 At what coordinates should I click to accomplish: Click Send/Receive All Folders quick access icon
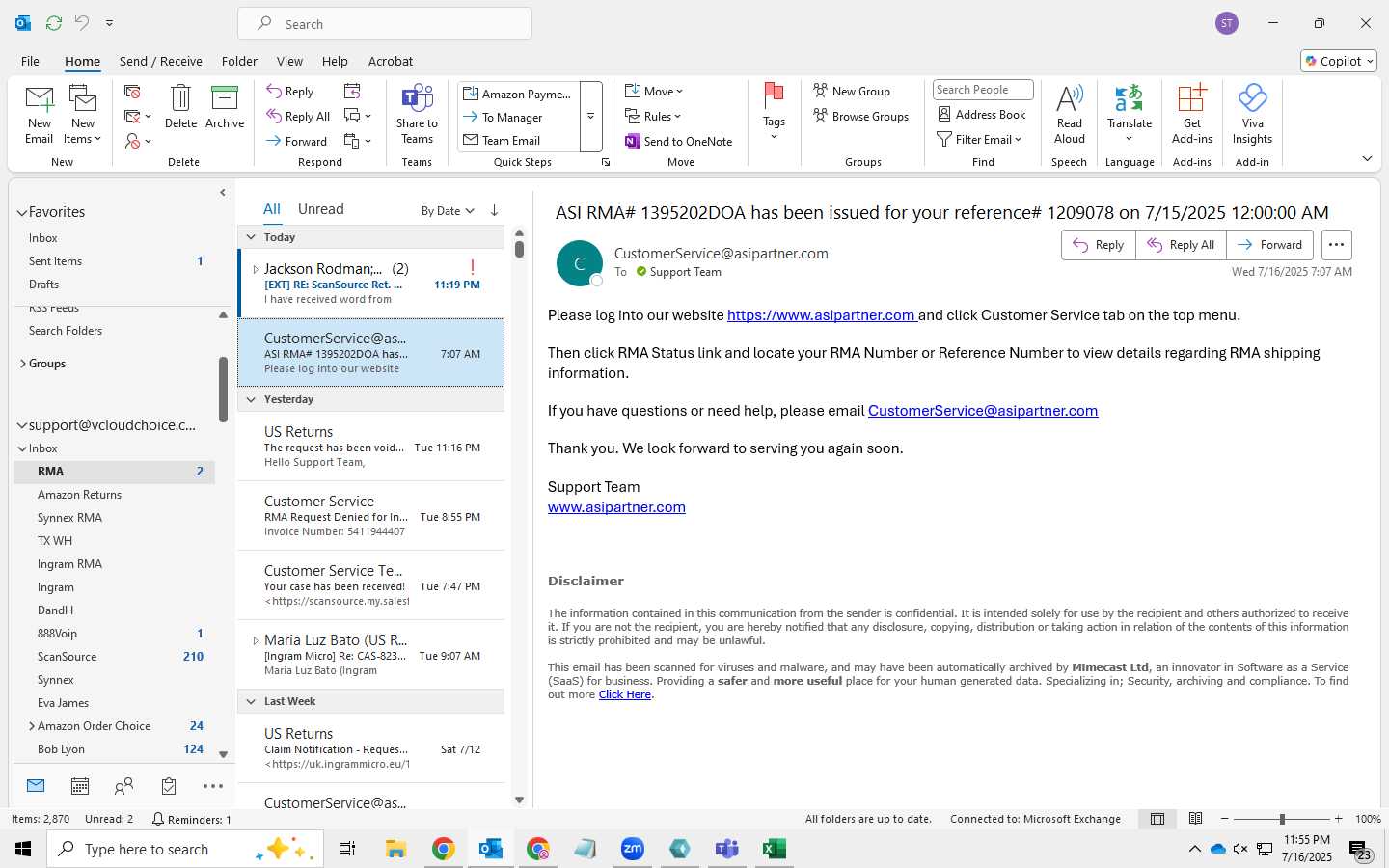point(54,22)
